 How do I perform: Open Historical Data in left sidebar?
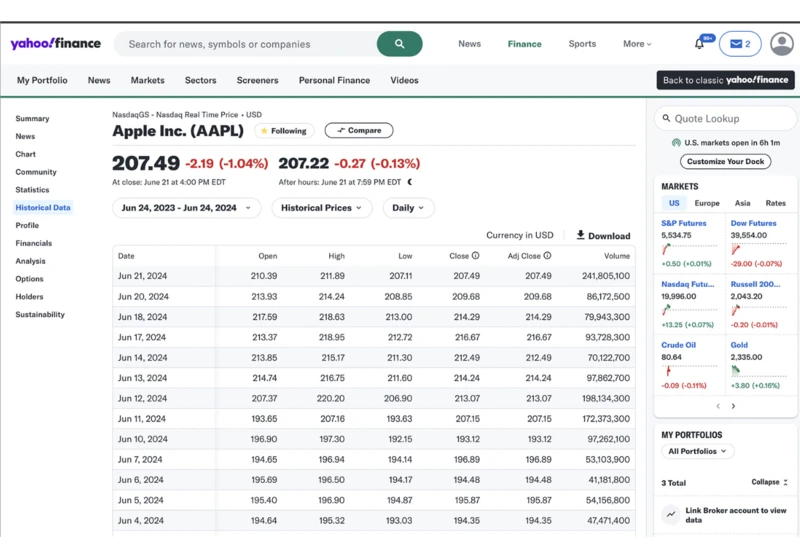pos(43,208)
